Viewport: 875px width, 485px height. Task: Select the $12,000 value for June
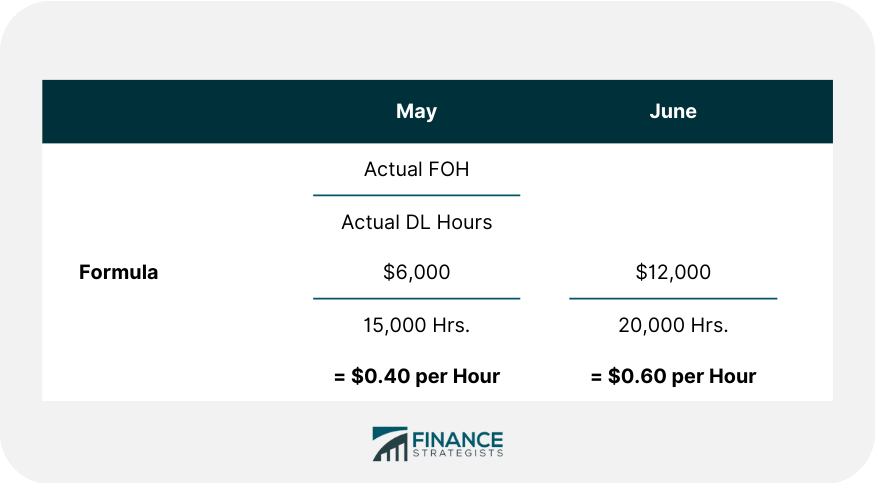[673, 272]
